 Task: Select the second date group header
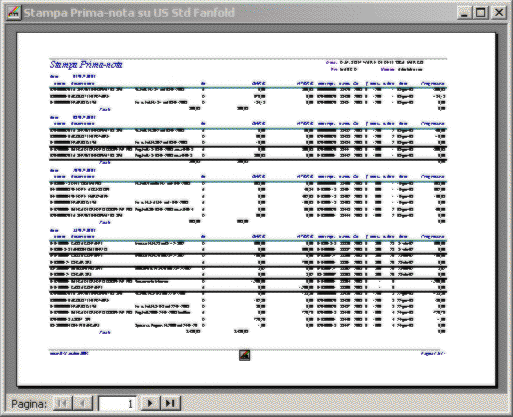click(73, 117)
